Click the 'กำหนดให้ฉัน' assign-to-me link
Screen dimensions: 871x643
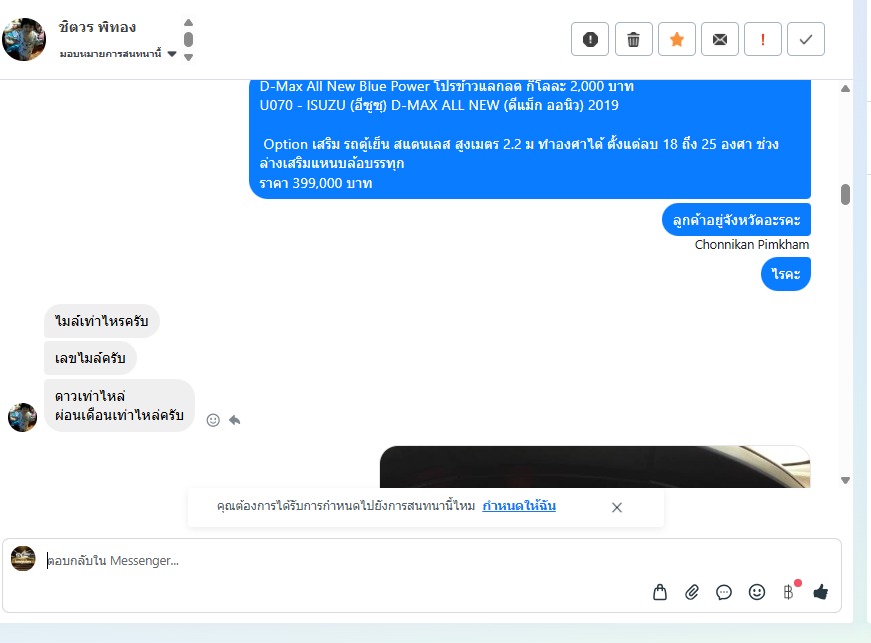click(519, 506)
